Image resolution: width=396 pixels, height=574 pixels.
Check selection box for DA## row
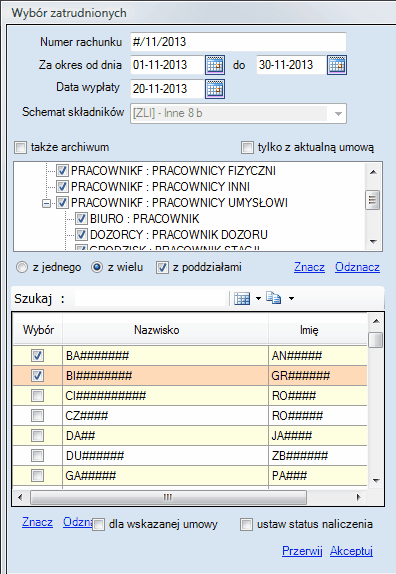click(x=37, y=436)
